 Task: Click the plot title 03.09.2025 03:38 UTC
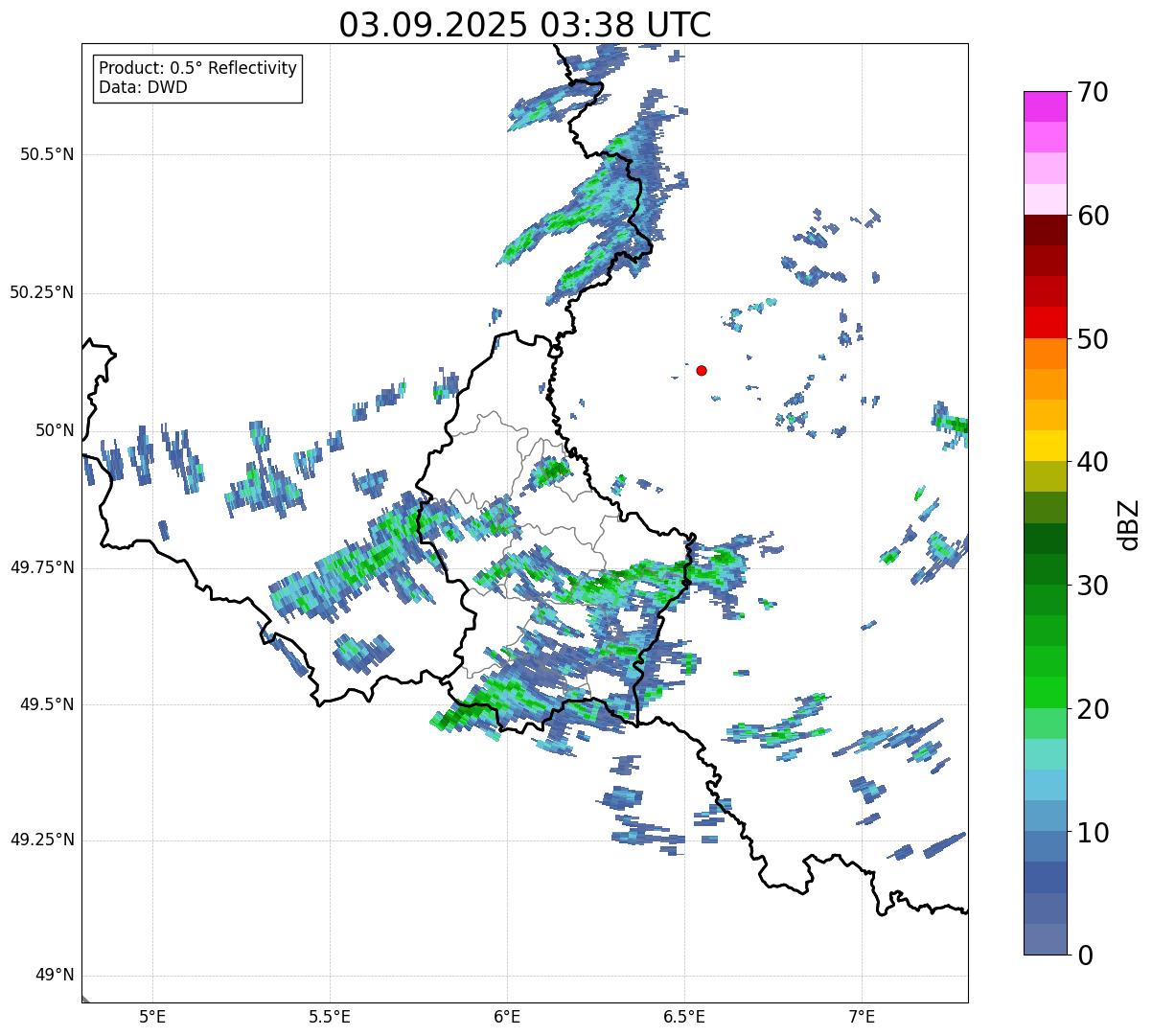click(x=525, y=25)
